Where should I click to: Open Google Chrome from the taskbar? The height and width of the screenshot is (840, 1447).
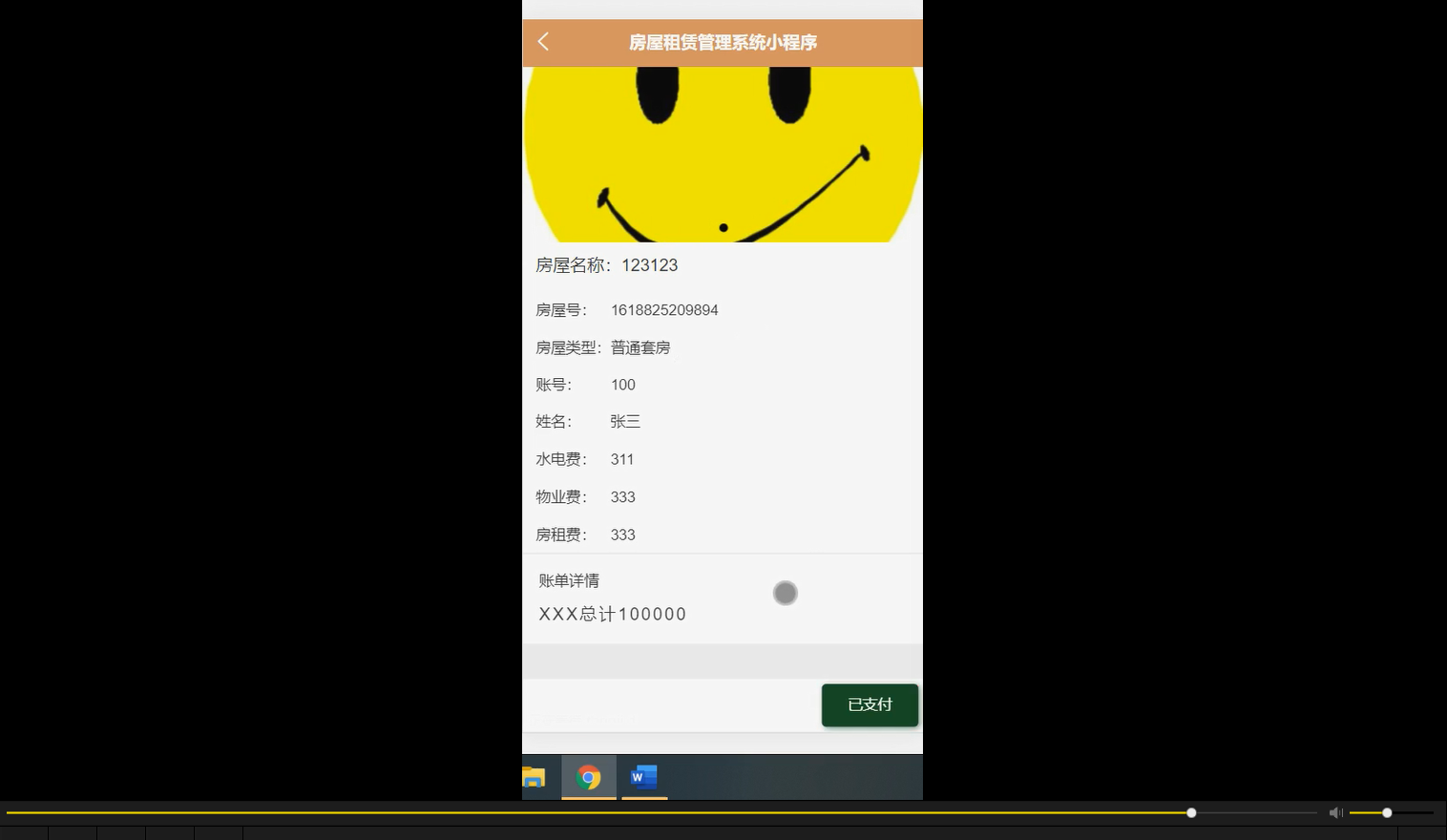click(588, 777)
